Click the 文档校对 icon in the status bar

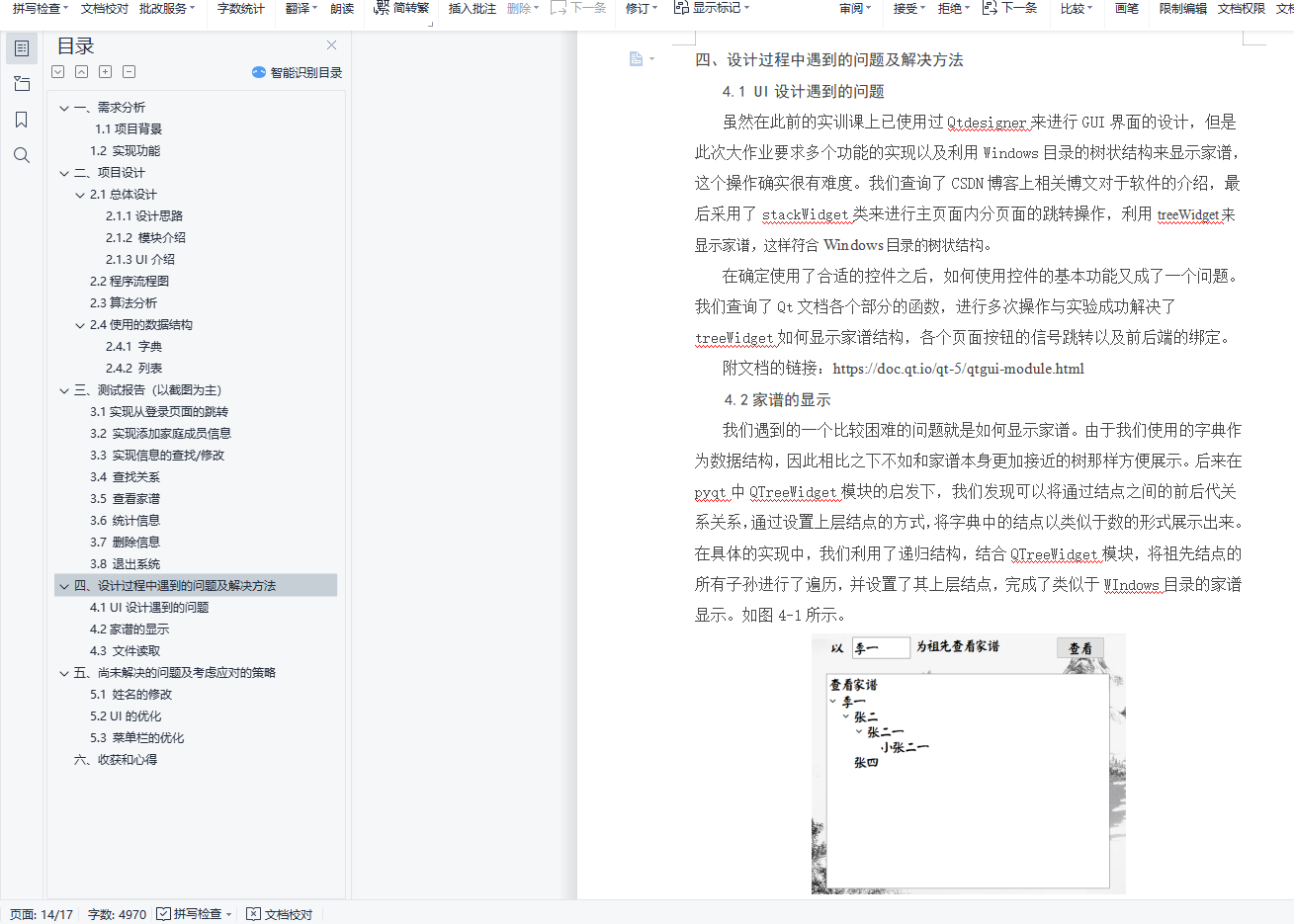click(253, 914)
